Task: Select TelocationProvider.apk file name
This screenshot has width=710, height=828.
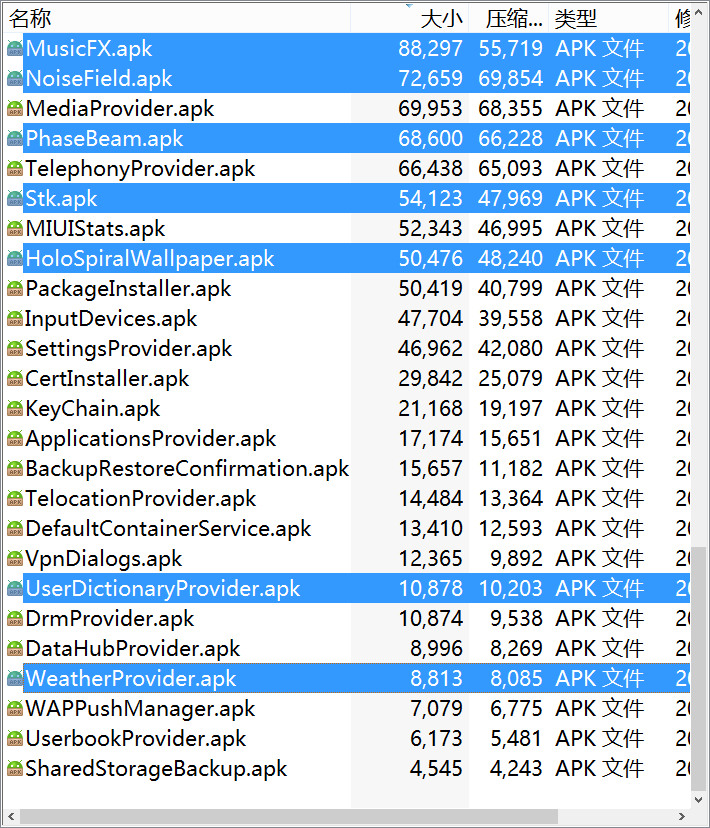Action: click(x=140, y=498)
